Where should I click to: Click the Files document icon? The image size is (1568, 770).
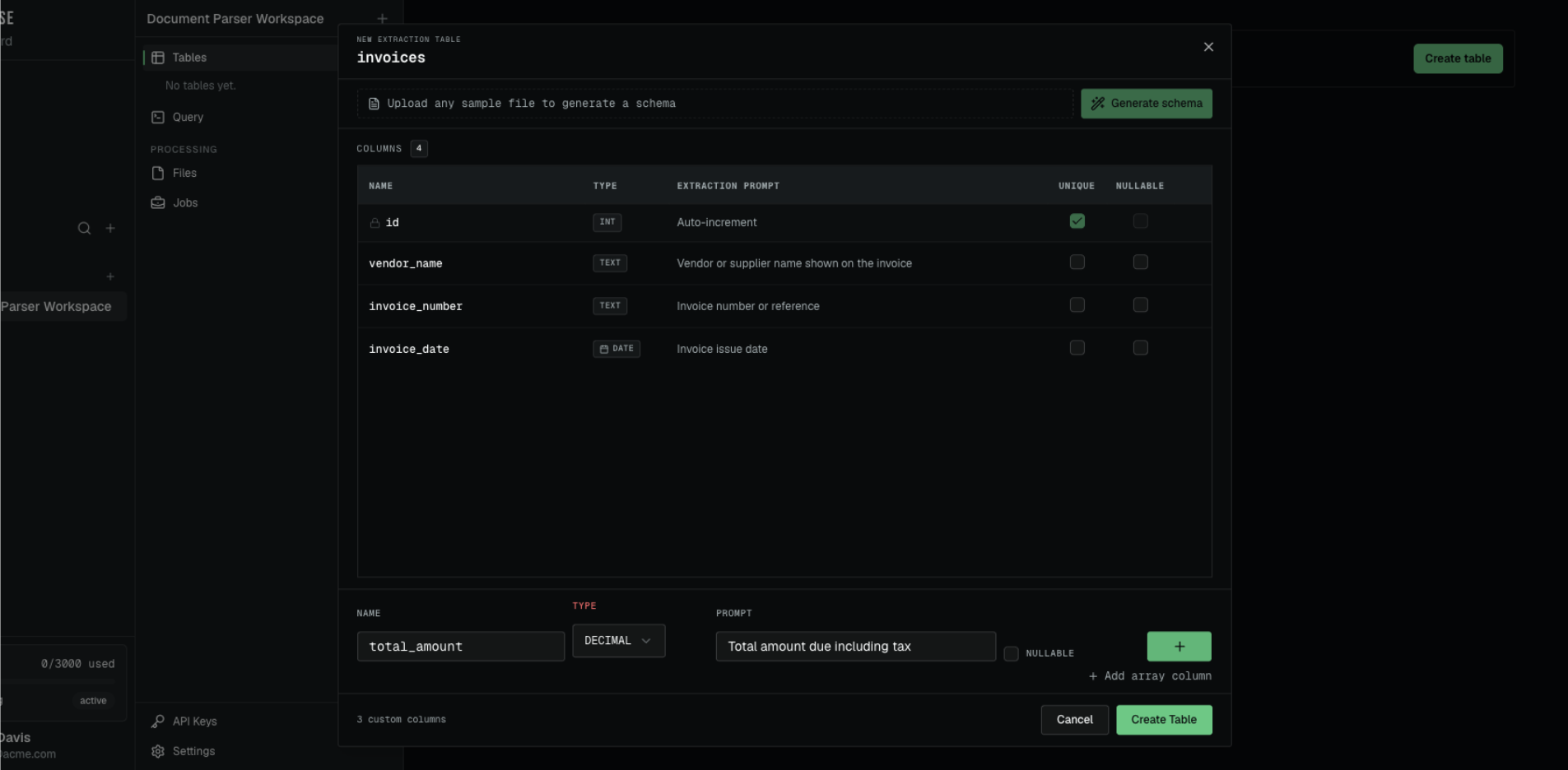coord(158,173)
